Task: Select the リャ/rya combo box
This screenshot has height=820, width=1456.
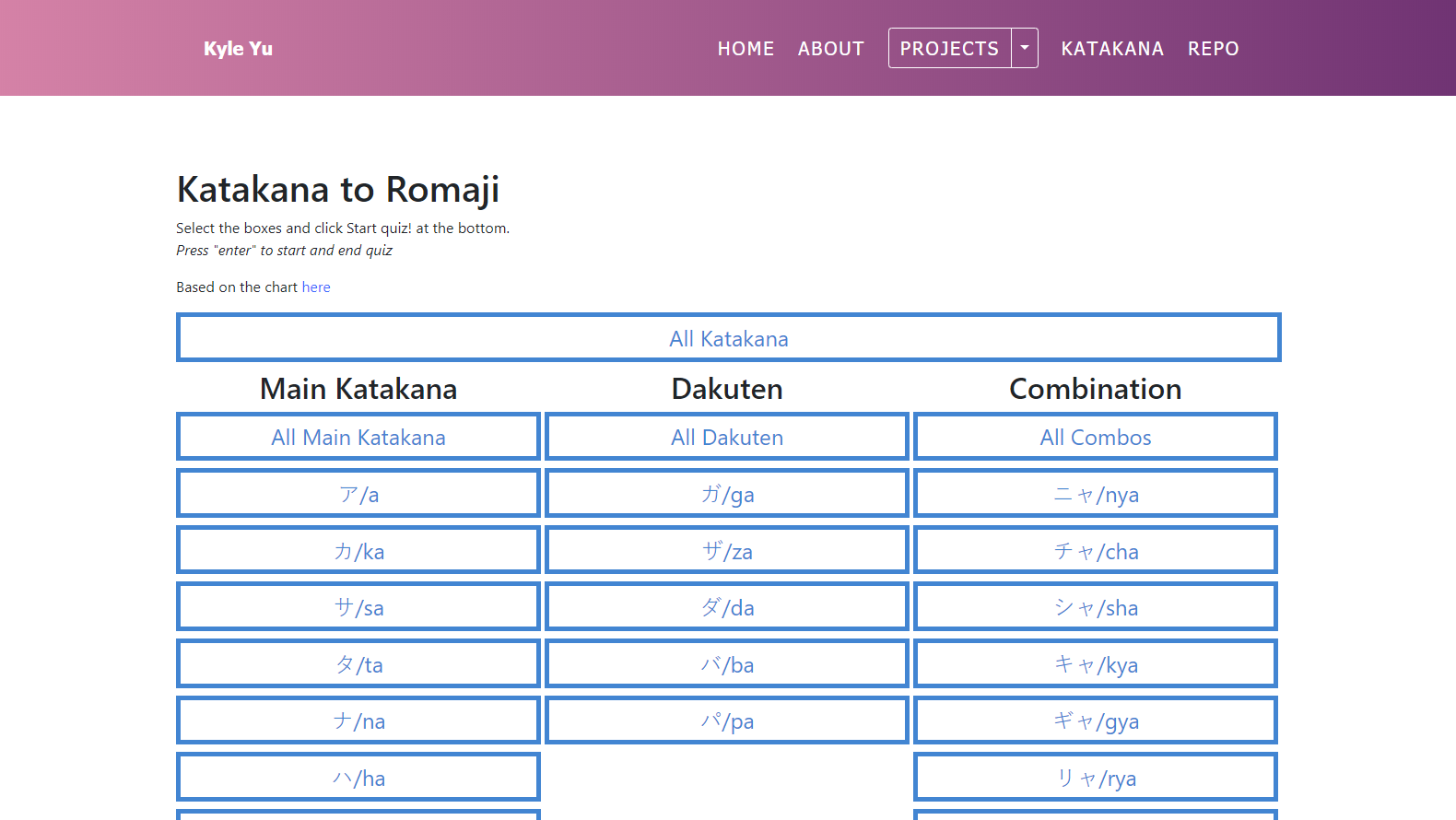Action: [1096, 778]
